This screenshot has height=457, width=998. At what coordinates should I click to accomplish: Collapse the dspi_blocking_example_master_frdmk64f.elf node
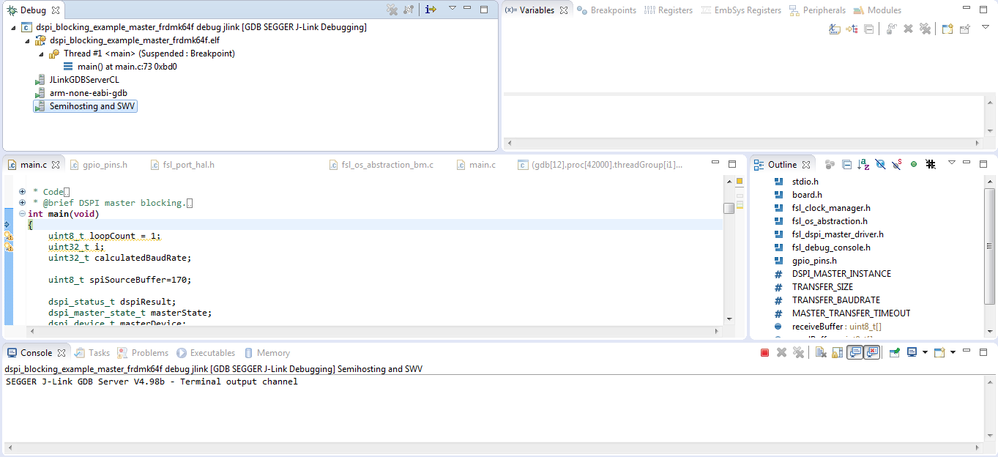[27, 41]
